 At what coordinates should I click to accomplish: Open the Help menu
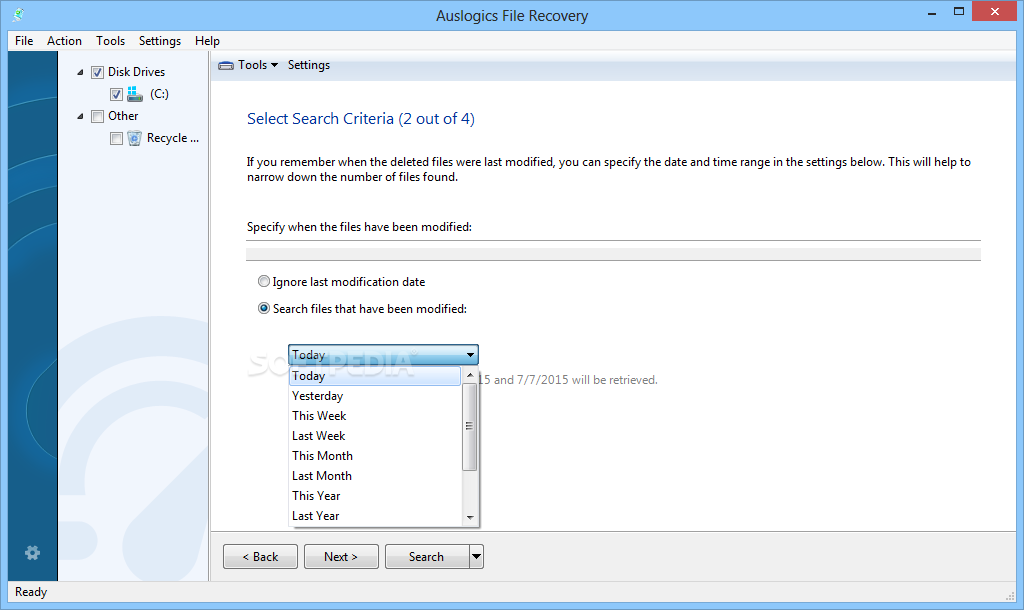(207, 40)
